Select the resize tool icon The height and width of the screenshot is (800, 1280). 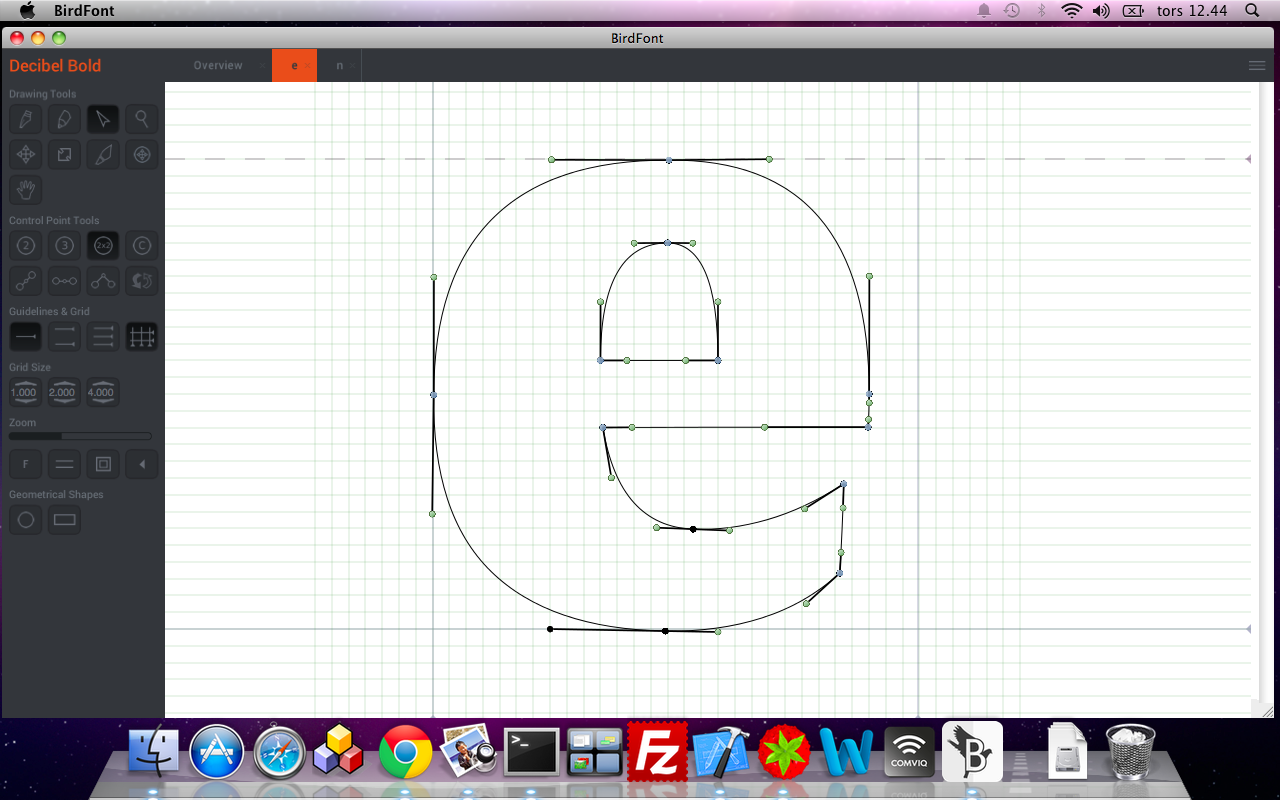point(64,155)
